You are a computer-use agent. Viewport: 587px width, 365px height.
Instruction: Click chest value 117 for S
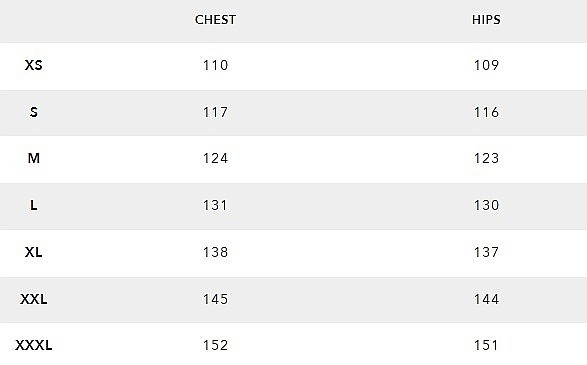point(215,112)
